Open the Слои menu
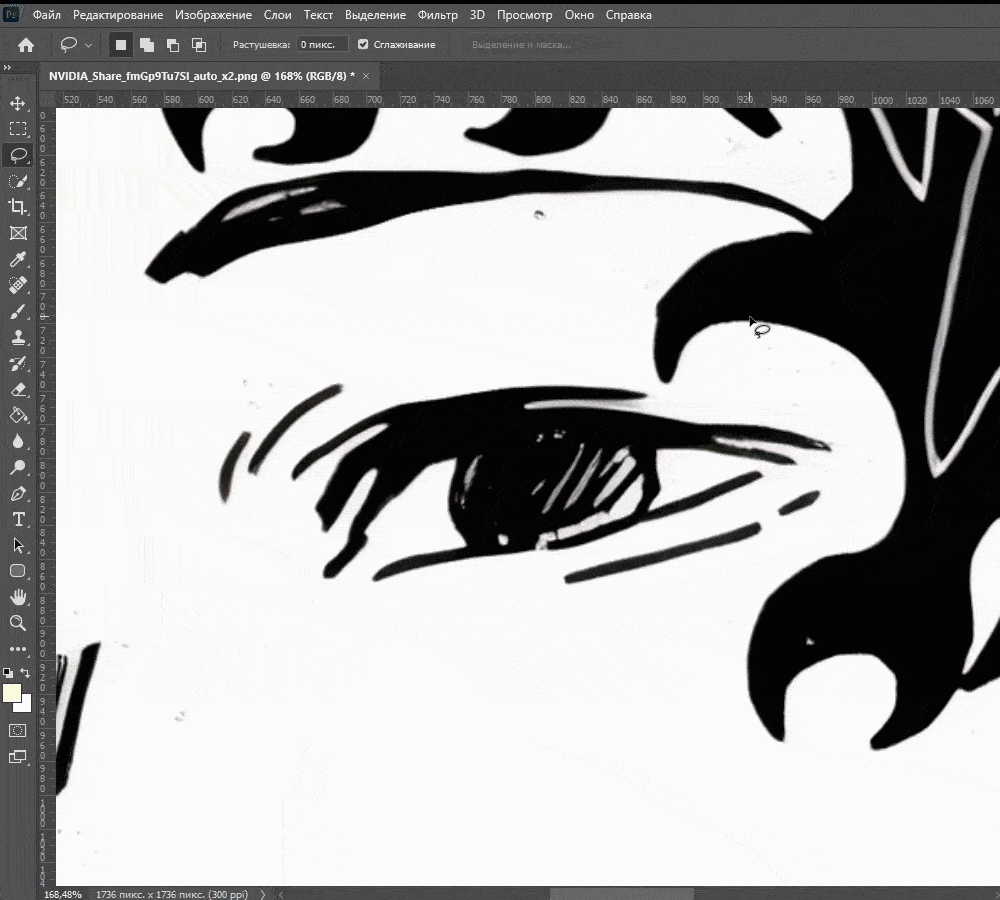 pyautogui.click(x=277, y=15)
